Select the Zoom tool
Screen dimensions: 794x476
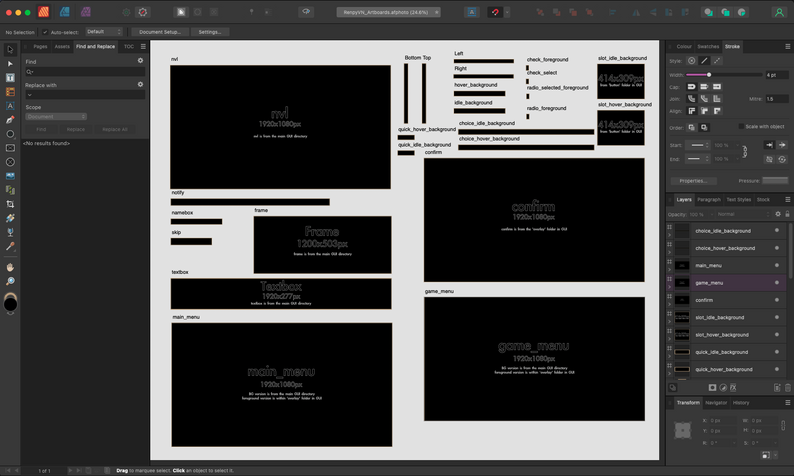10,281
